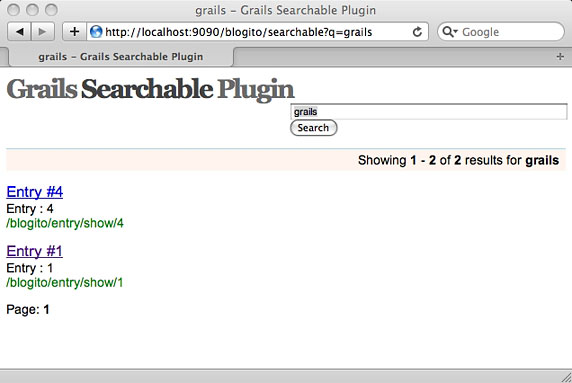Click the /blogito/entry/show/1 green URL text
The width and height of the screenshot is (572, 383).
pyautogui.click(x=65, y=283)
